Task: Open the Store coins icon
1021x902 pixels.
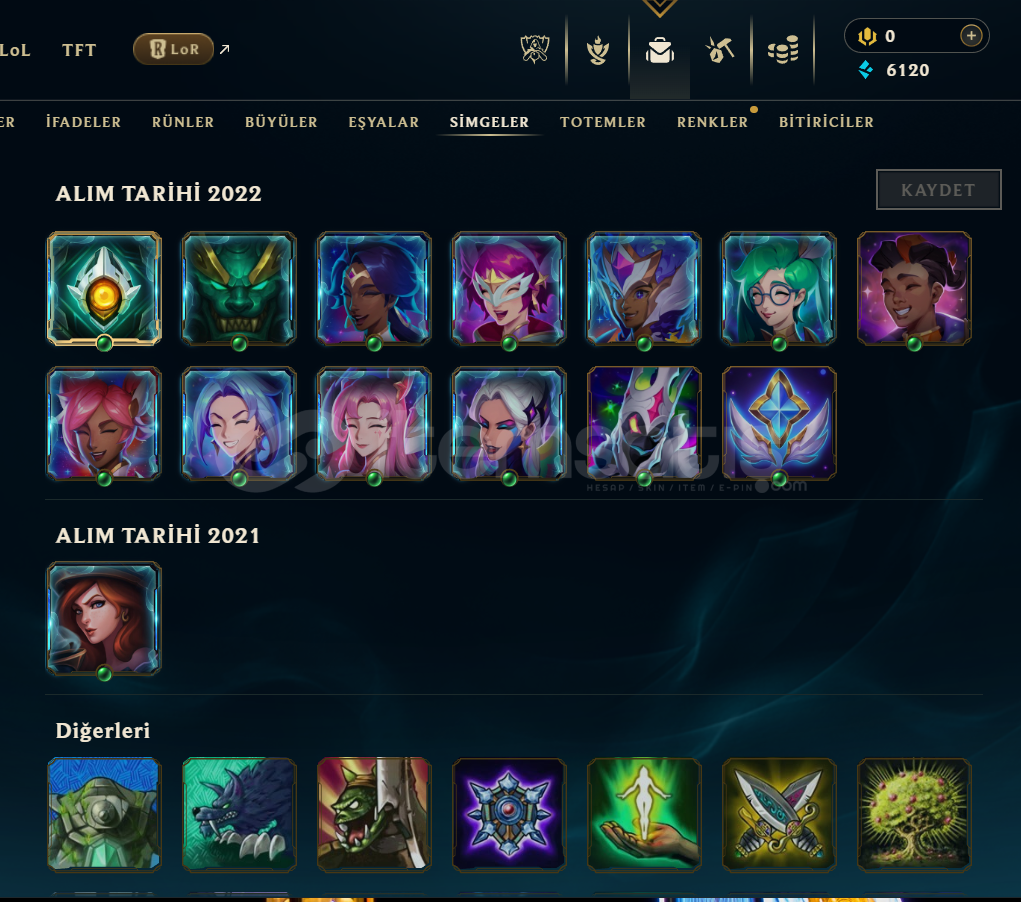Action: 783,50
